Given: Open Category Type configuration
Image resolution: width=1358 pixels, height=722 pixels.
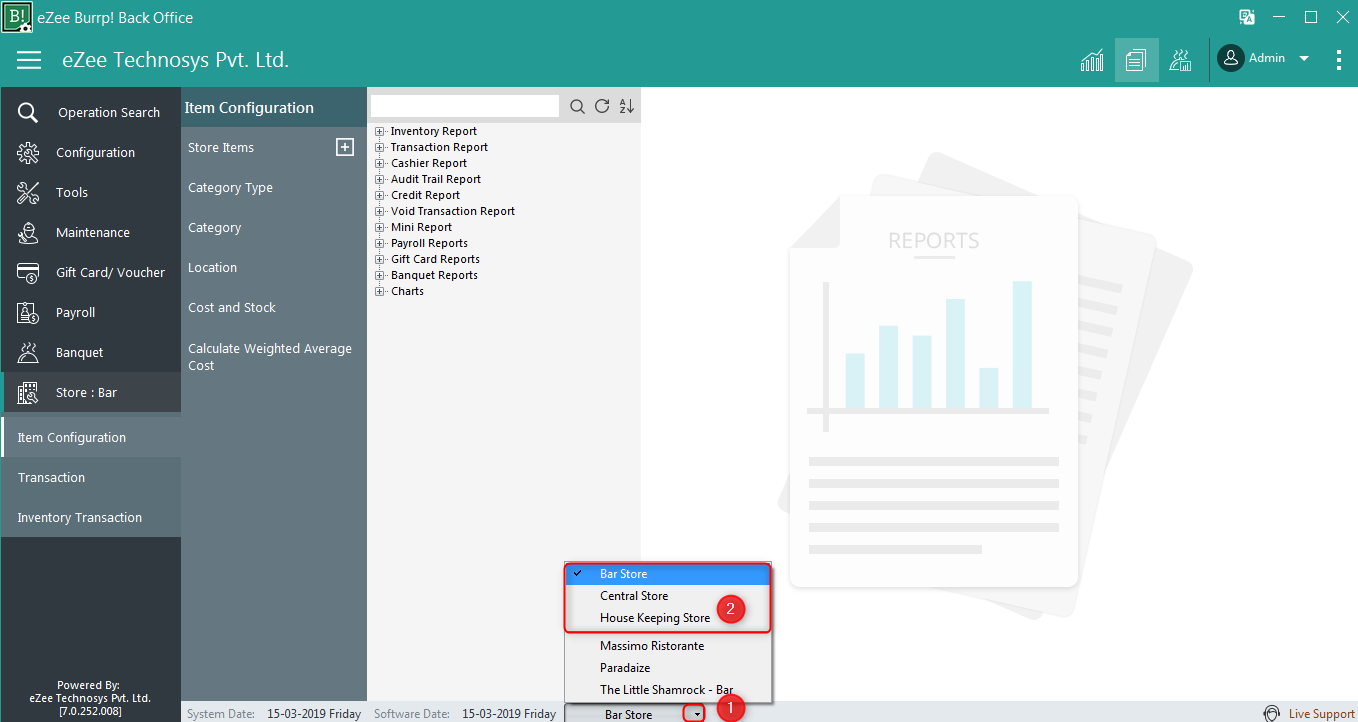Looking at the screenshot, I should pos(230,187).
